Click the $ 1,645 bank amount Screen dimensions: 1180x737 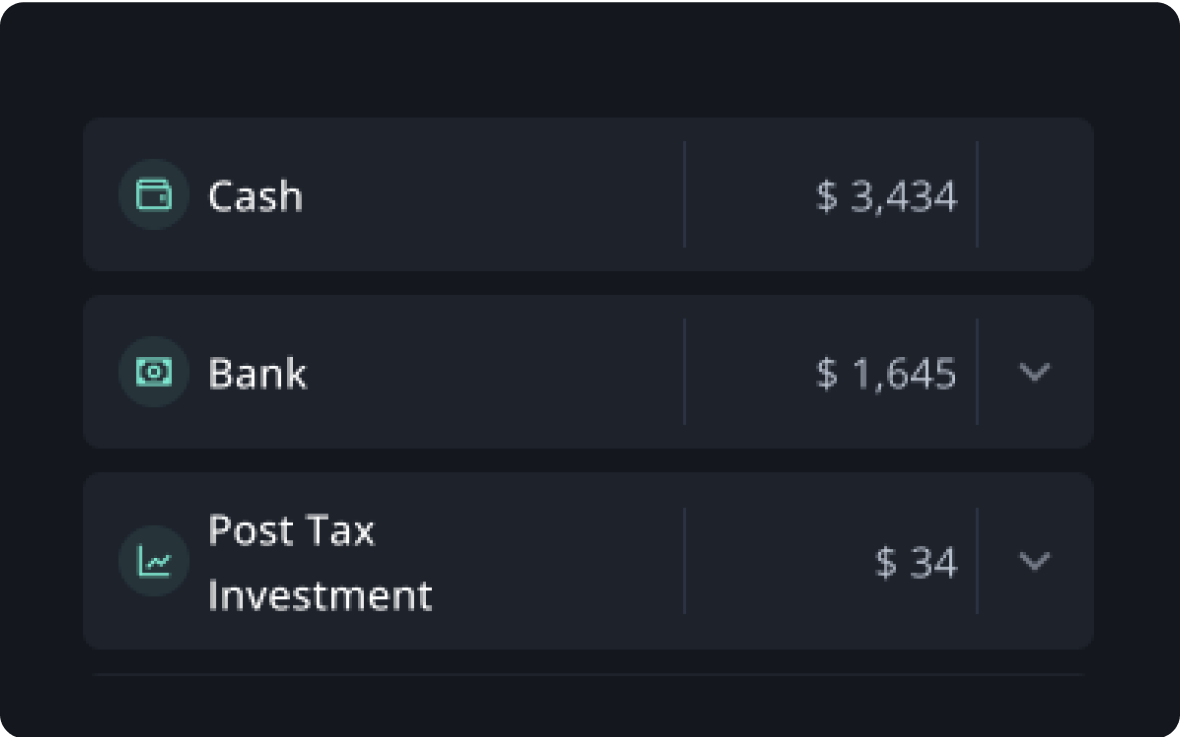[887, 373]
